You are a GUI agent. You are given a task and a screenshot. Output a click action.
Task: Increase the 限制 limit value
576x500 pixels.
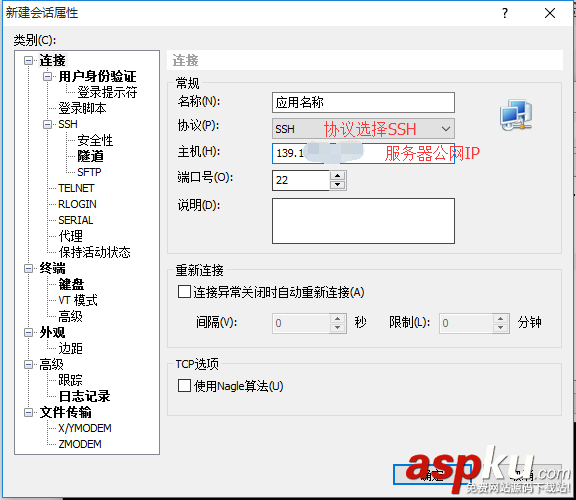pyautogui.click(x=501, y=319)
